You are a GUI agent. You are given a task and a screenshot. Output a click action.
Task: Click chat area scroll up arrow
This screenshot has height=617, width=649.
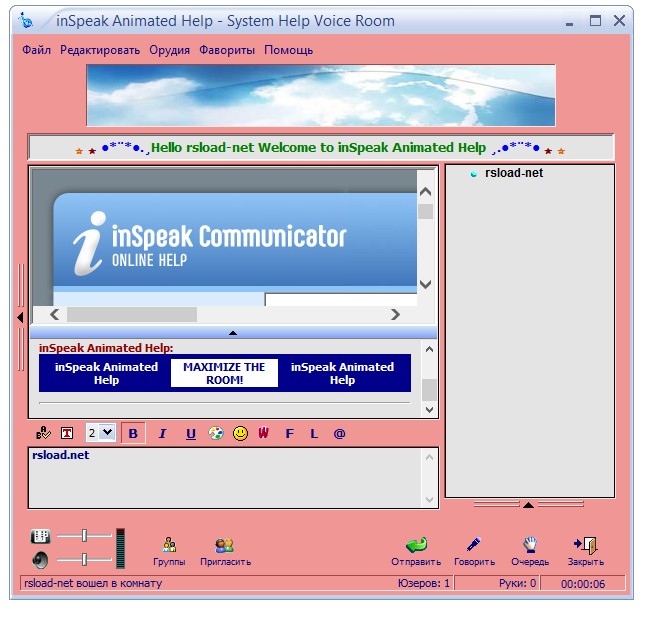(430, 350)
